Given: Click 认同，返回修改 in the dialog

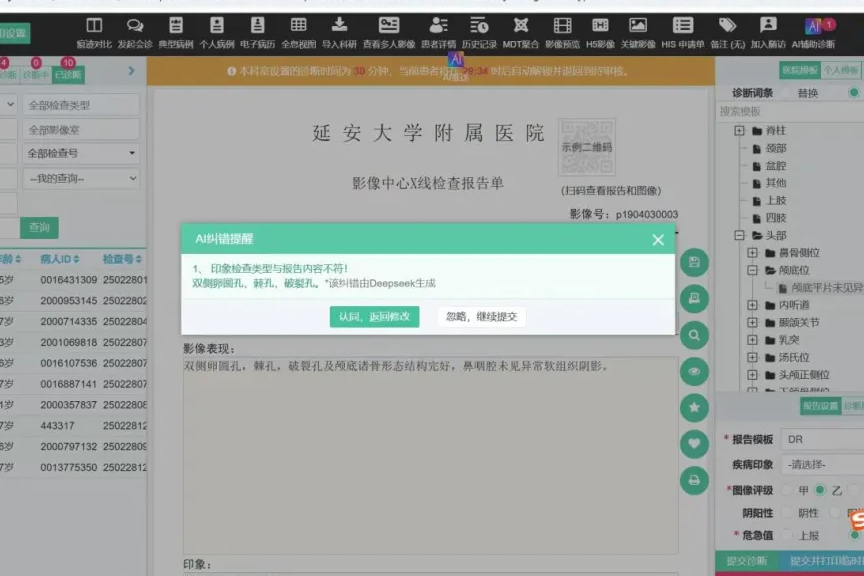Looking at the screenshot, I should tap(374, 316).
